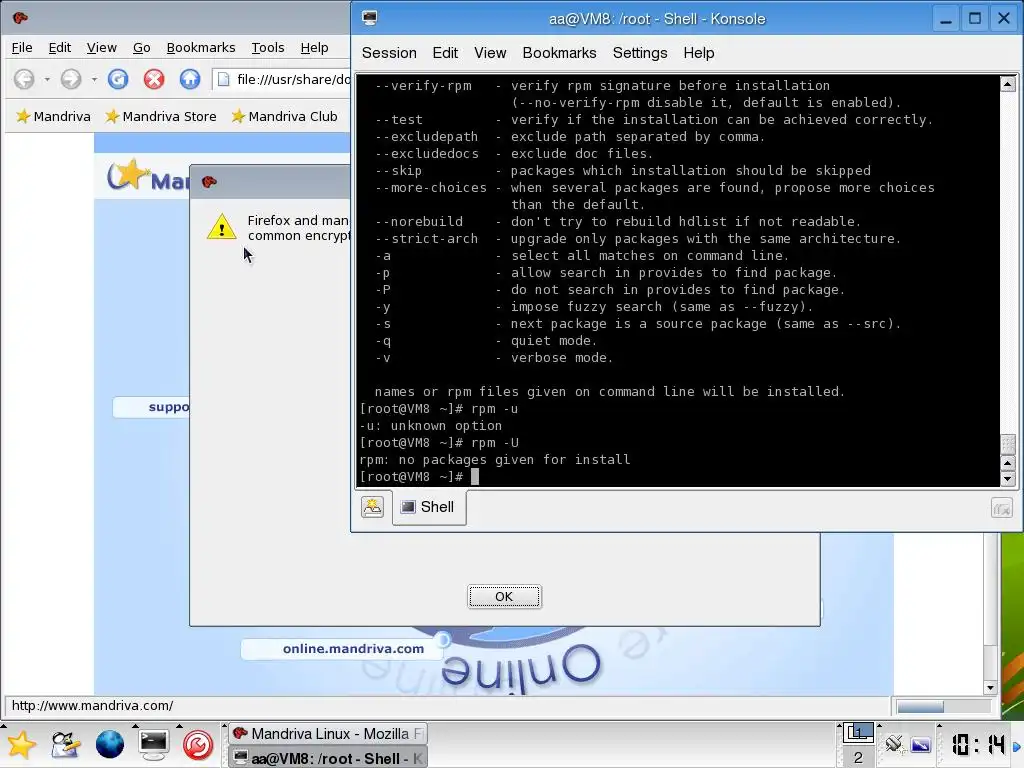Click the 'rpm -U' command line text
Image resolution: width=1024 pixels, height=768 pixels.
[494, 443]
